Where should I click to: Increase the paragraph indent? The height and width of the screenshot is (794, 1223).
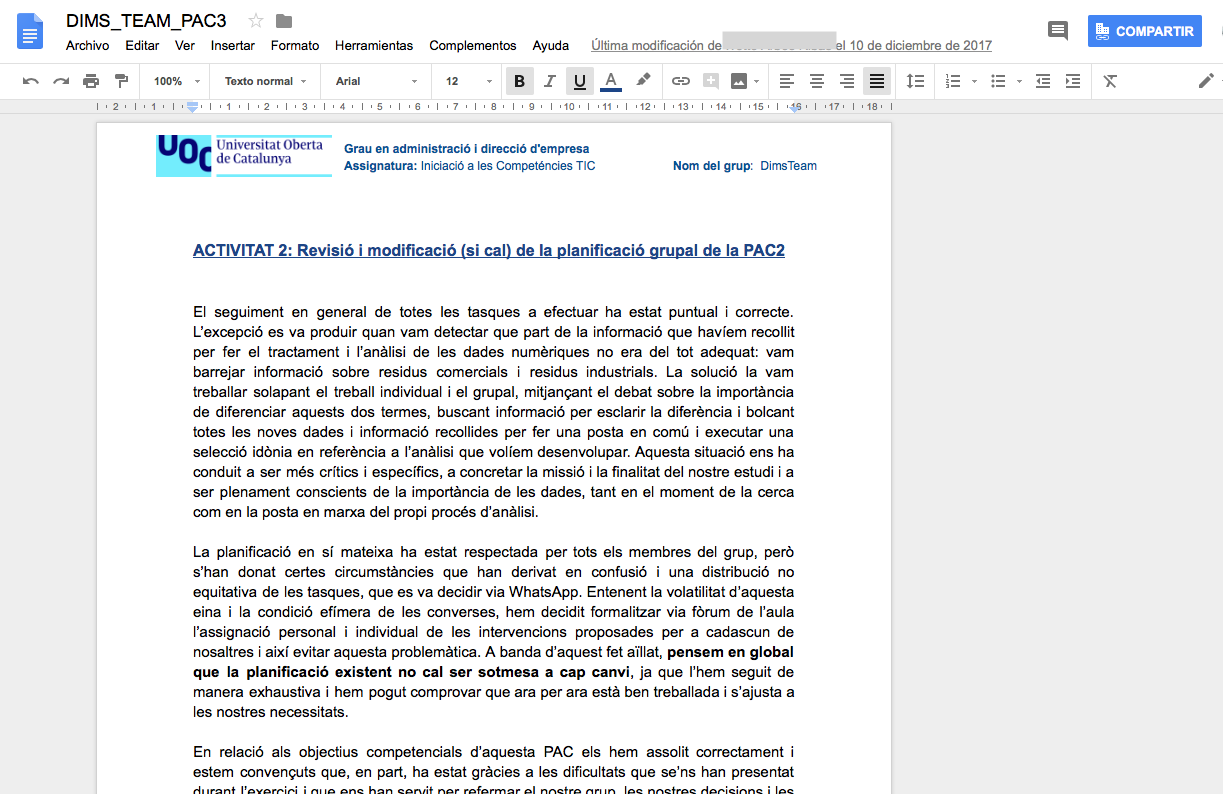pos(1073,81)
